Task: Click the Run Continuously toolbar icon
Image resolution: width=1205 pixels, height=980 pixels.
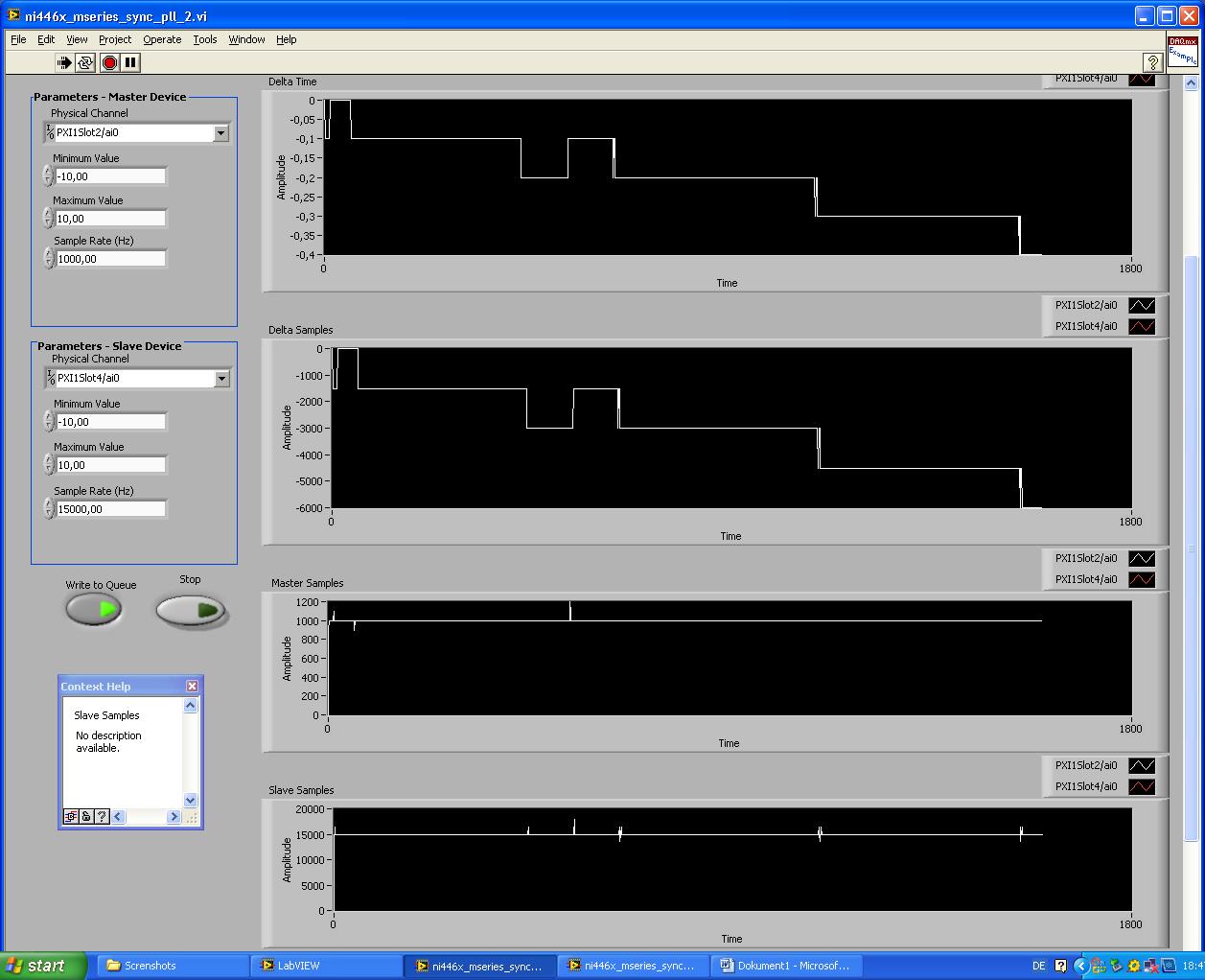Action: (x=86, y=62)
